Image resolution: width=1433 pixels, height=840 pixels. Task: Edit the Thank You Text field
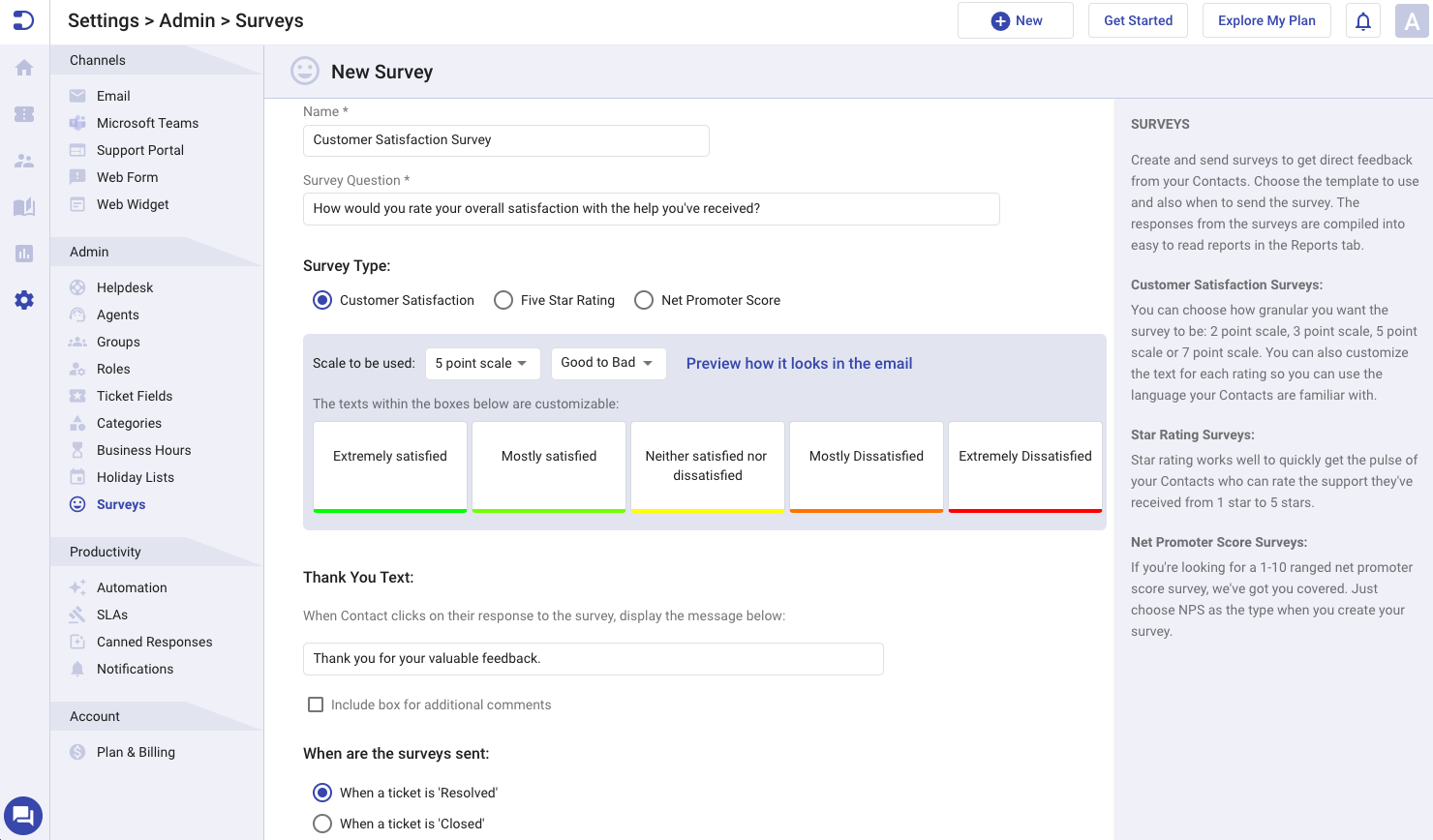point(593,658)
